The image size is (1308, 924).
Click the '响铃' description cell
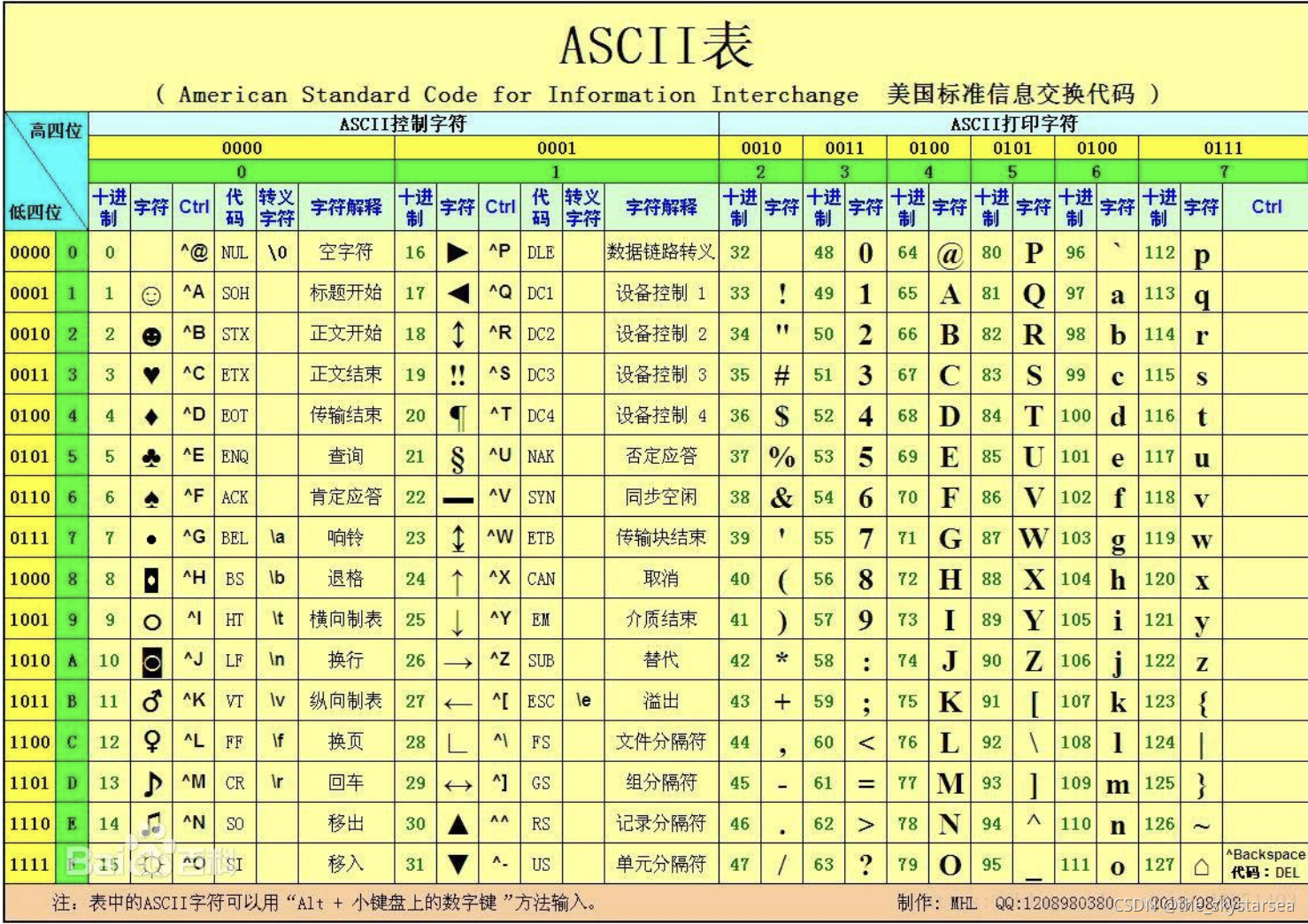point(345,537)
